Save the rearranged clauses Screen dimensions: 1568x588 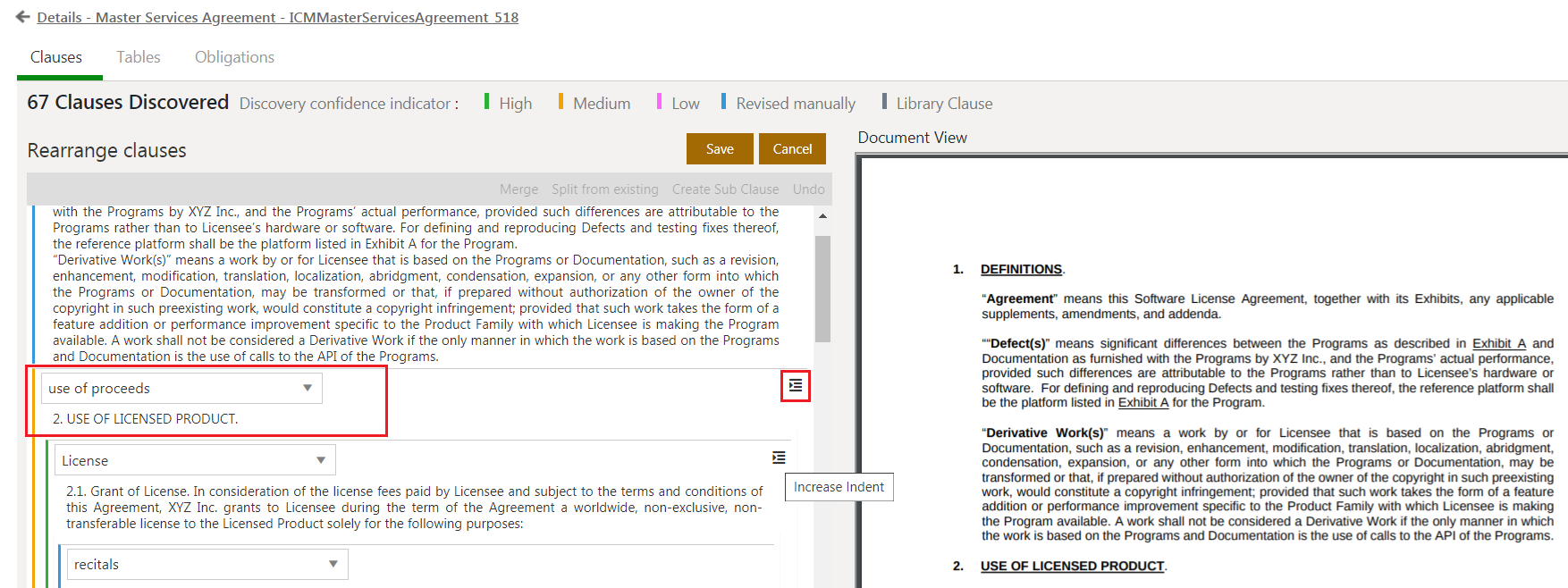(720, 149)
